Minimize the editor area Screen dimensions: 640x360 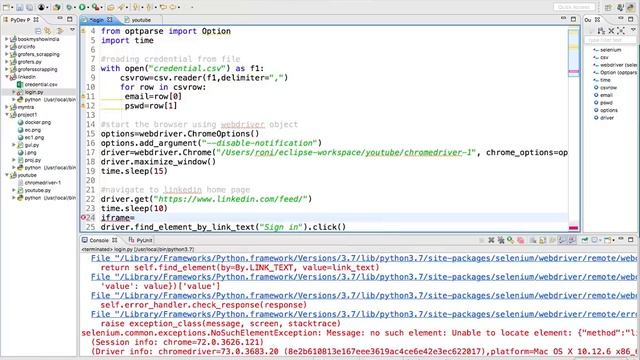pyautogui.click(x=564, y=19)
